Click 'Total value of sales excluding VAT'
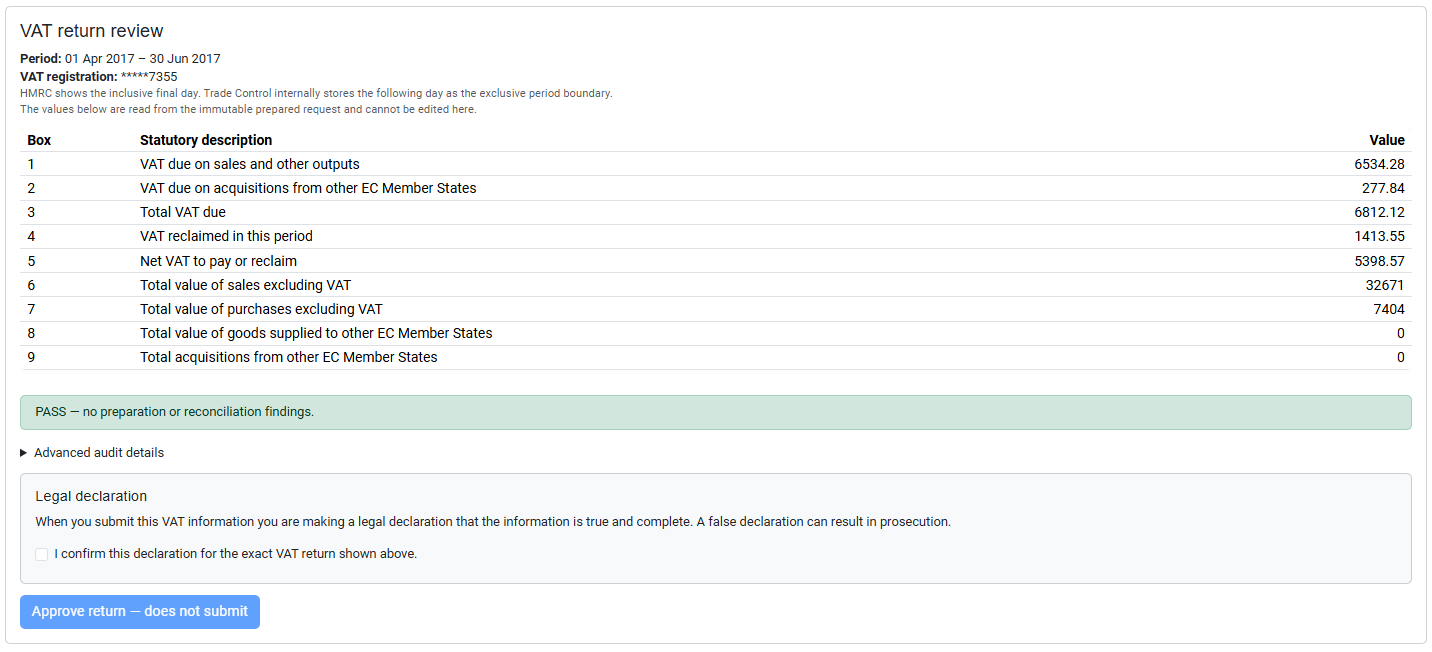Image resolution: width=1432 pixels, height=652 pixels. pos(245,285)
